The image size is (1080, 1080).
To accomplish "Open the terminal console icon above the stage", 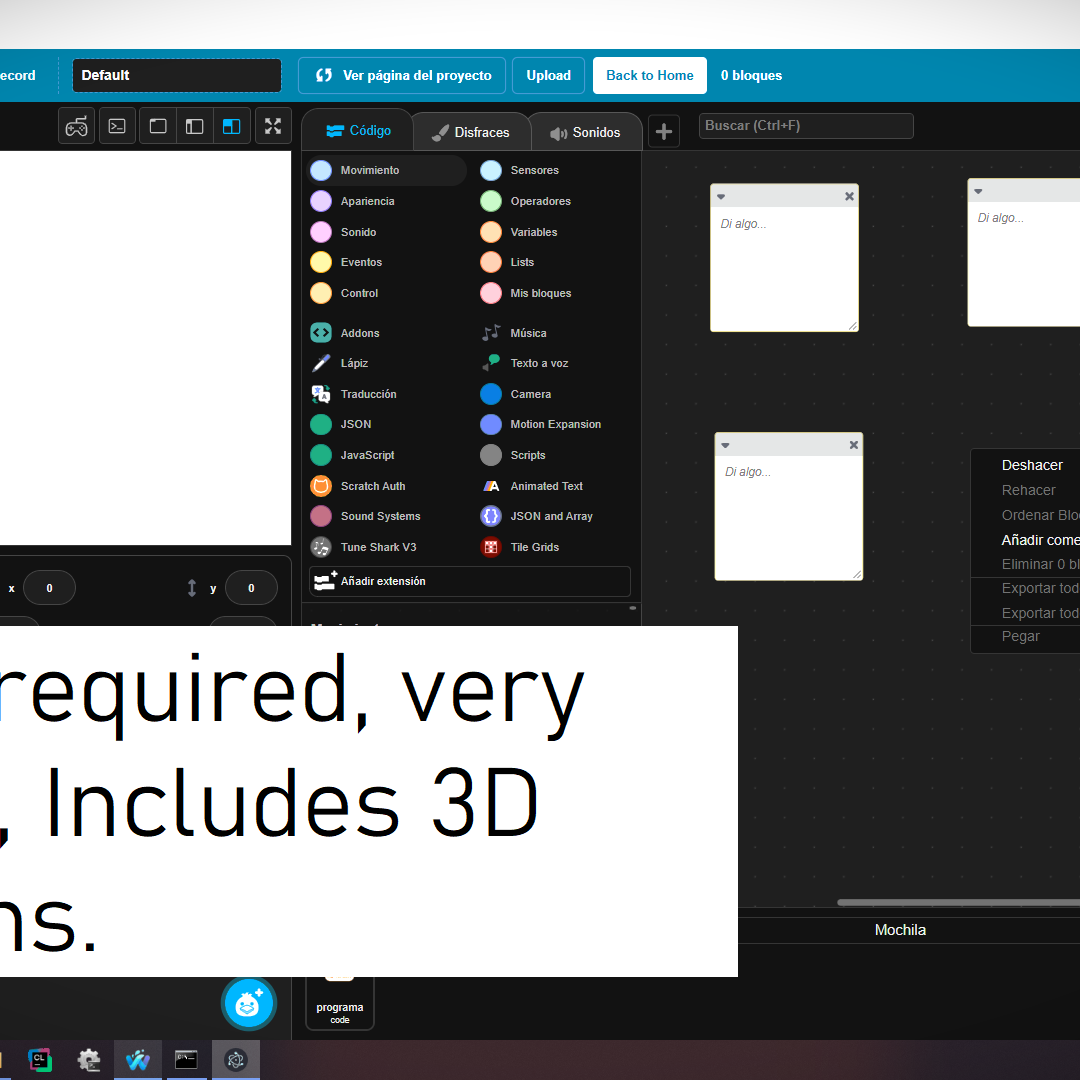I will point(117,126).
